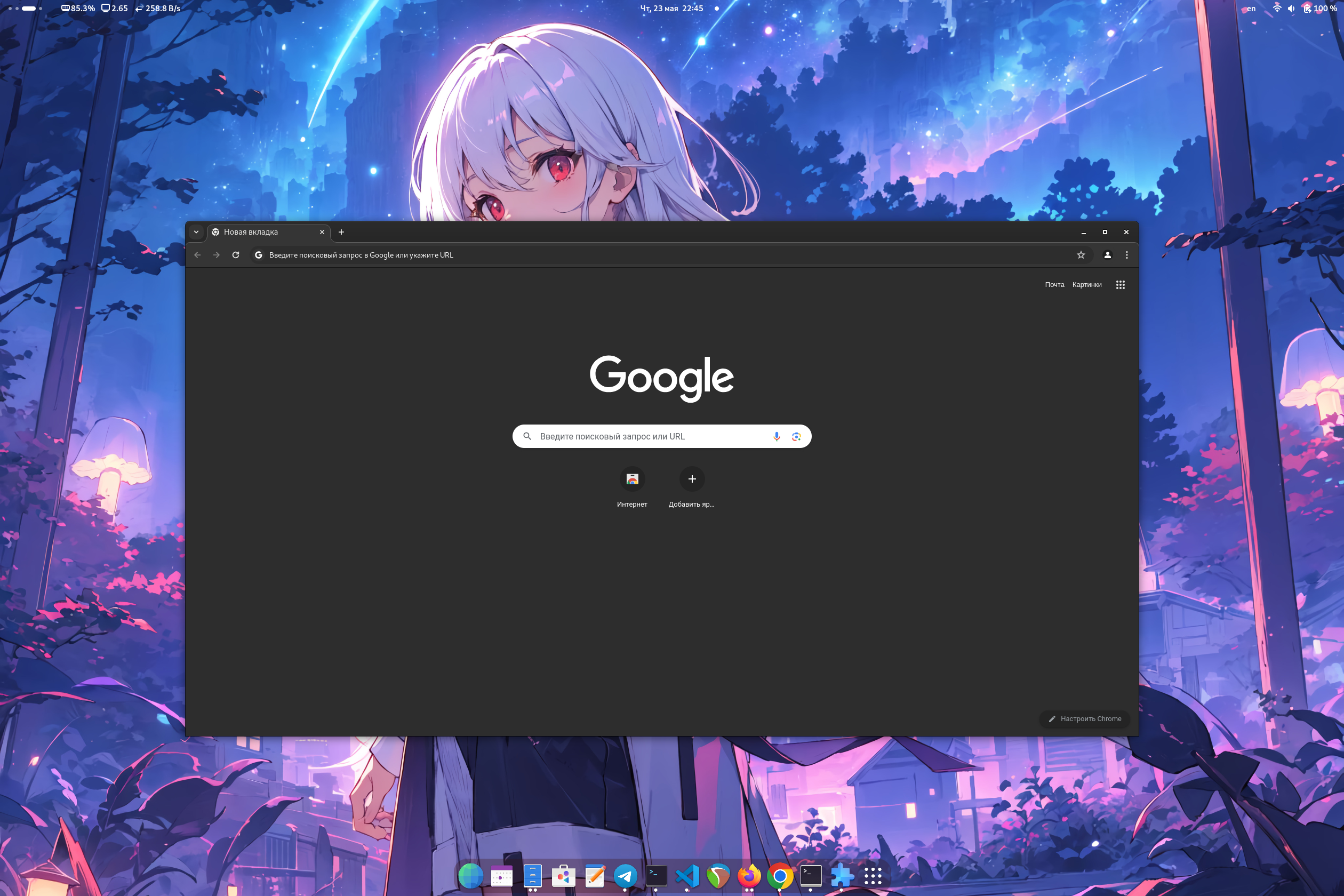This screenshot has height=896, width=1344.
Task: Open the GNOME Web browser in dock
Action: click(x=470, y=875)
